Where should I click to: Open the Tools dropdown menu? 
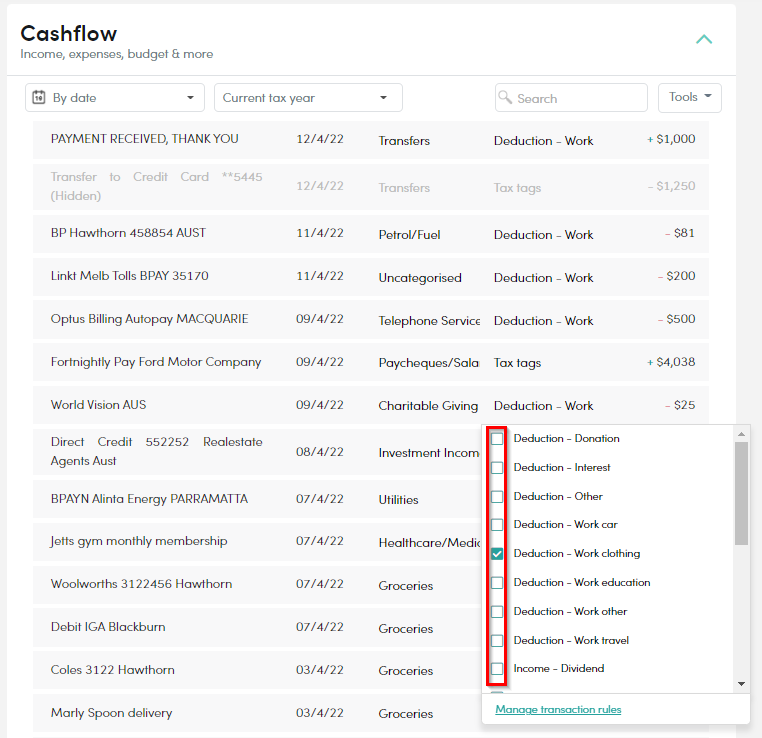[690, 98]
